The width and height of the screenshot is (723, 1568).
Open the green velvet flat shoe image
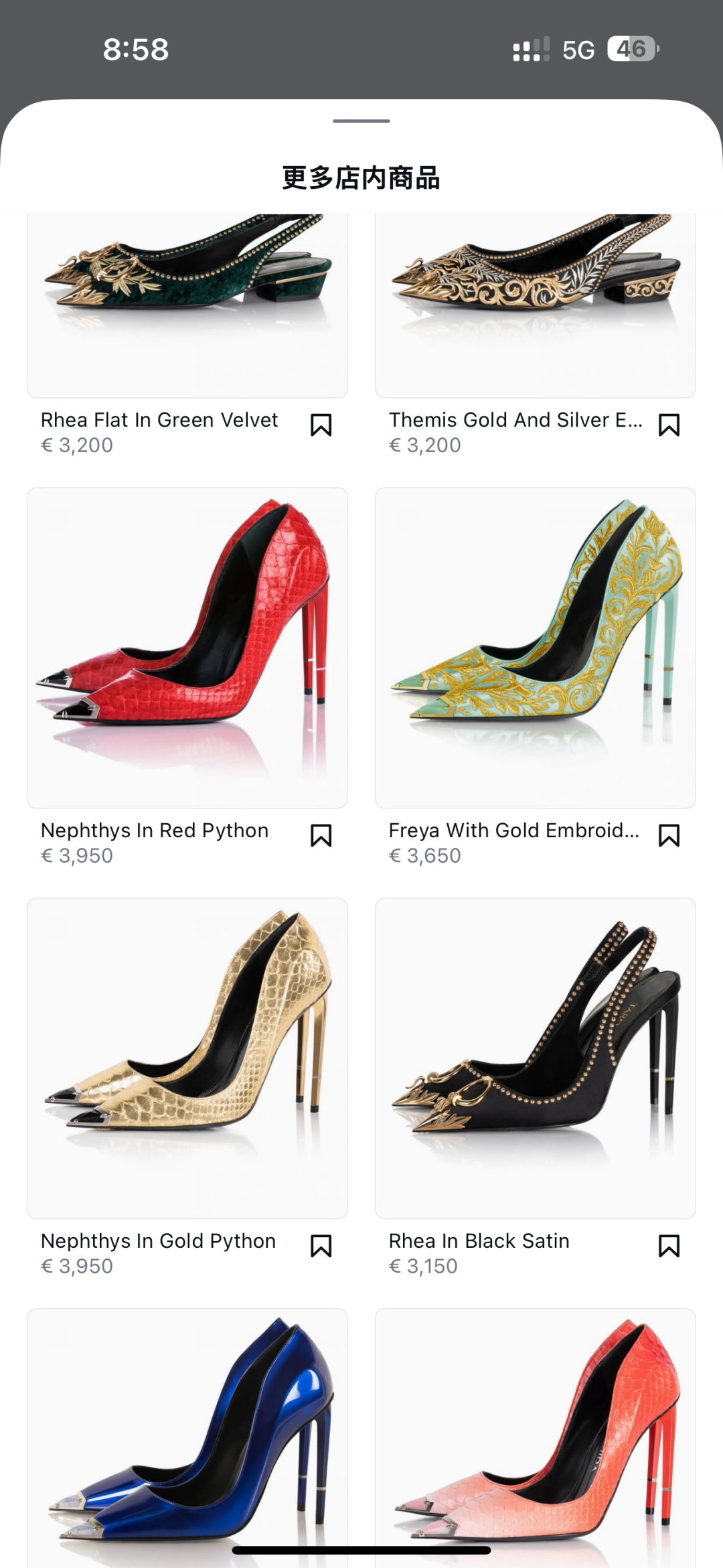pos(187,306)
